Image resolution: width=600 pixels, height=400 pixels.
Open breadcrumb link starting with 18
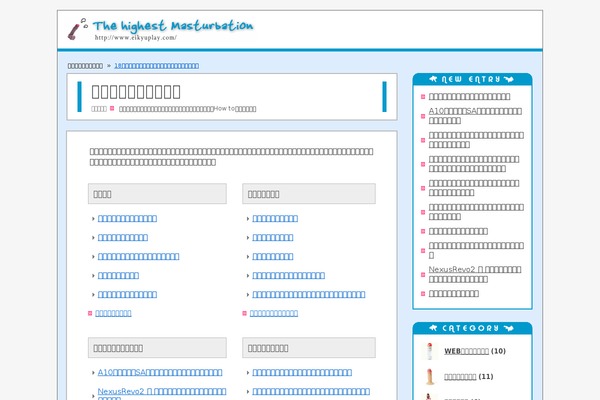tap(157, 66)
